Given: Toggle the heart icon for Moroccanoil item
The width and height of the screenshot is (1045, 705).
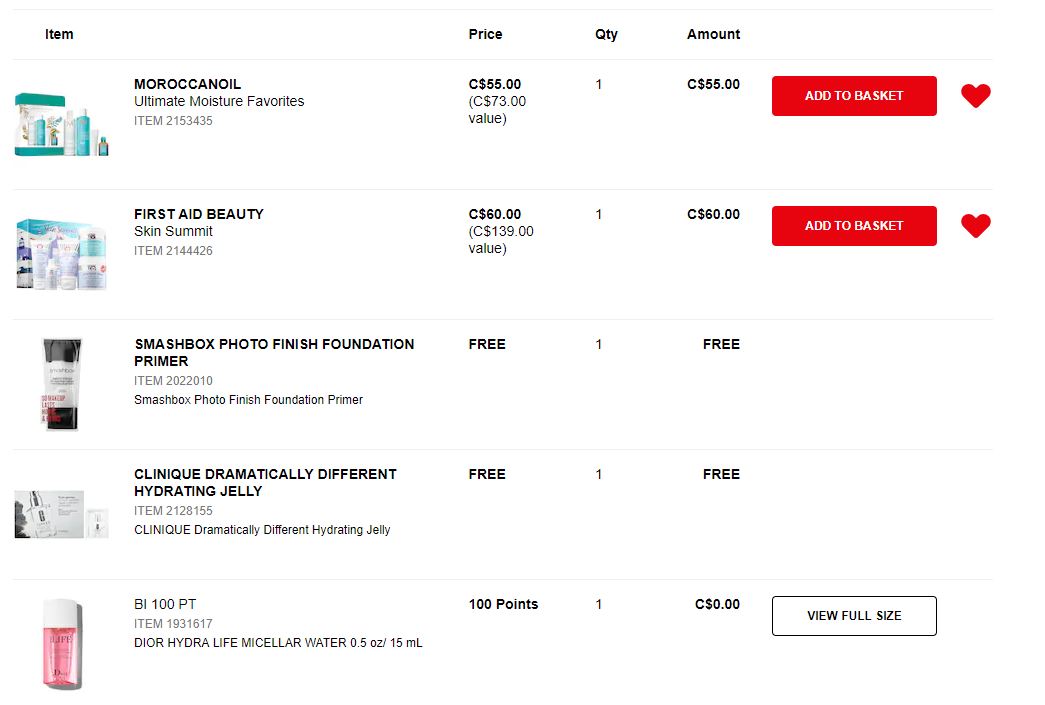Looking at the screenshot, I should (x=975, y=96).
